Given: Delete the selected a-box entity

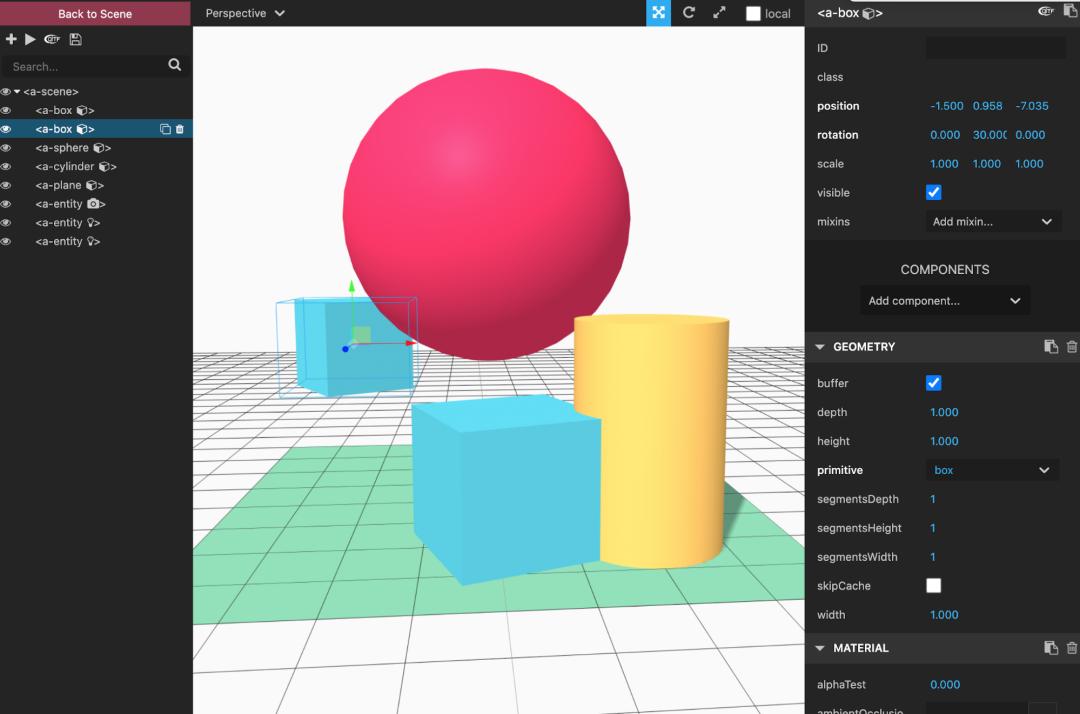Looking at the screenshot, I should point(180,129).
